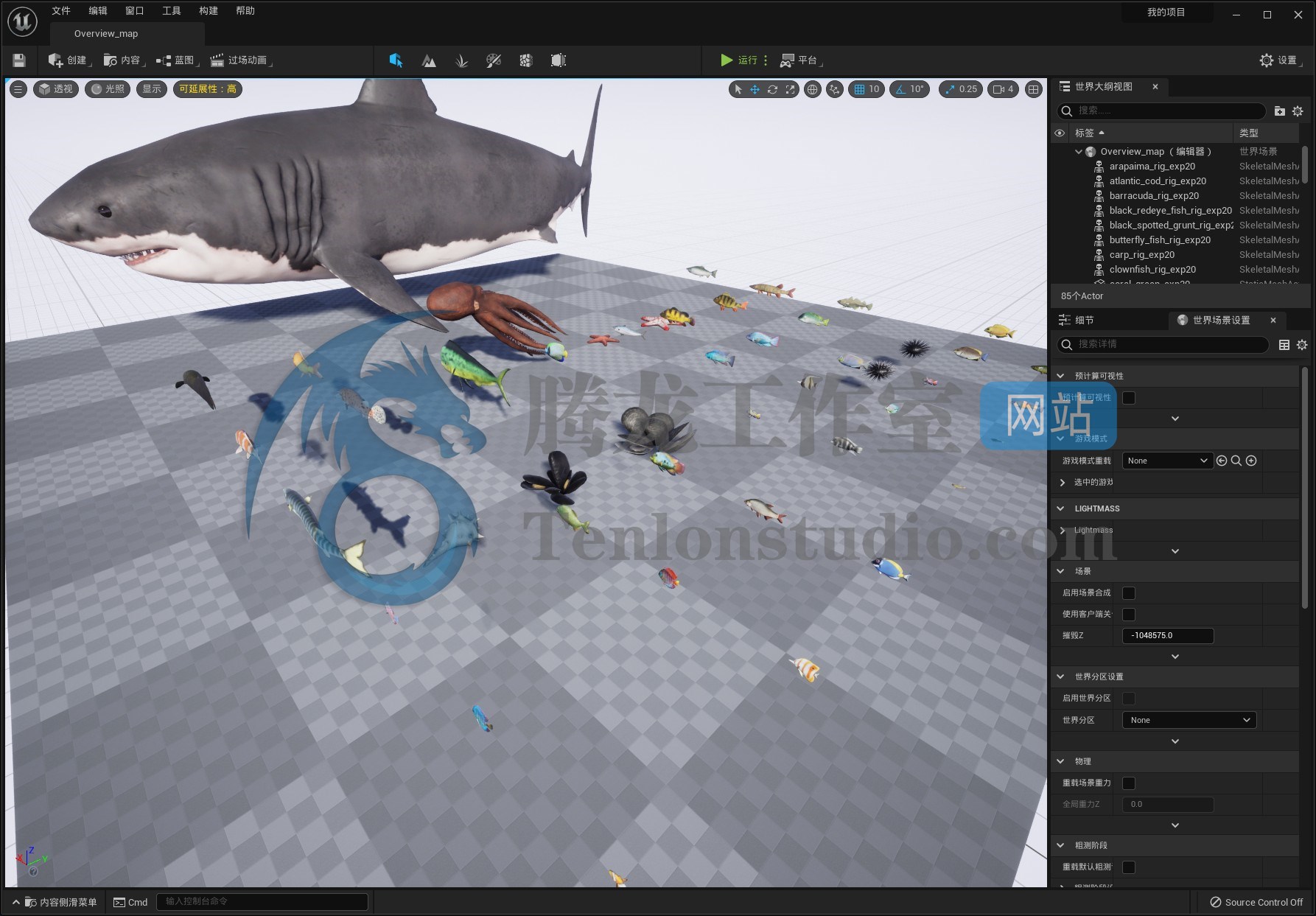The height and width of the screenshot is (916, 1316).
Task: Open the 游戏模式重载 dropdown
Action: click(1166, 460)
